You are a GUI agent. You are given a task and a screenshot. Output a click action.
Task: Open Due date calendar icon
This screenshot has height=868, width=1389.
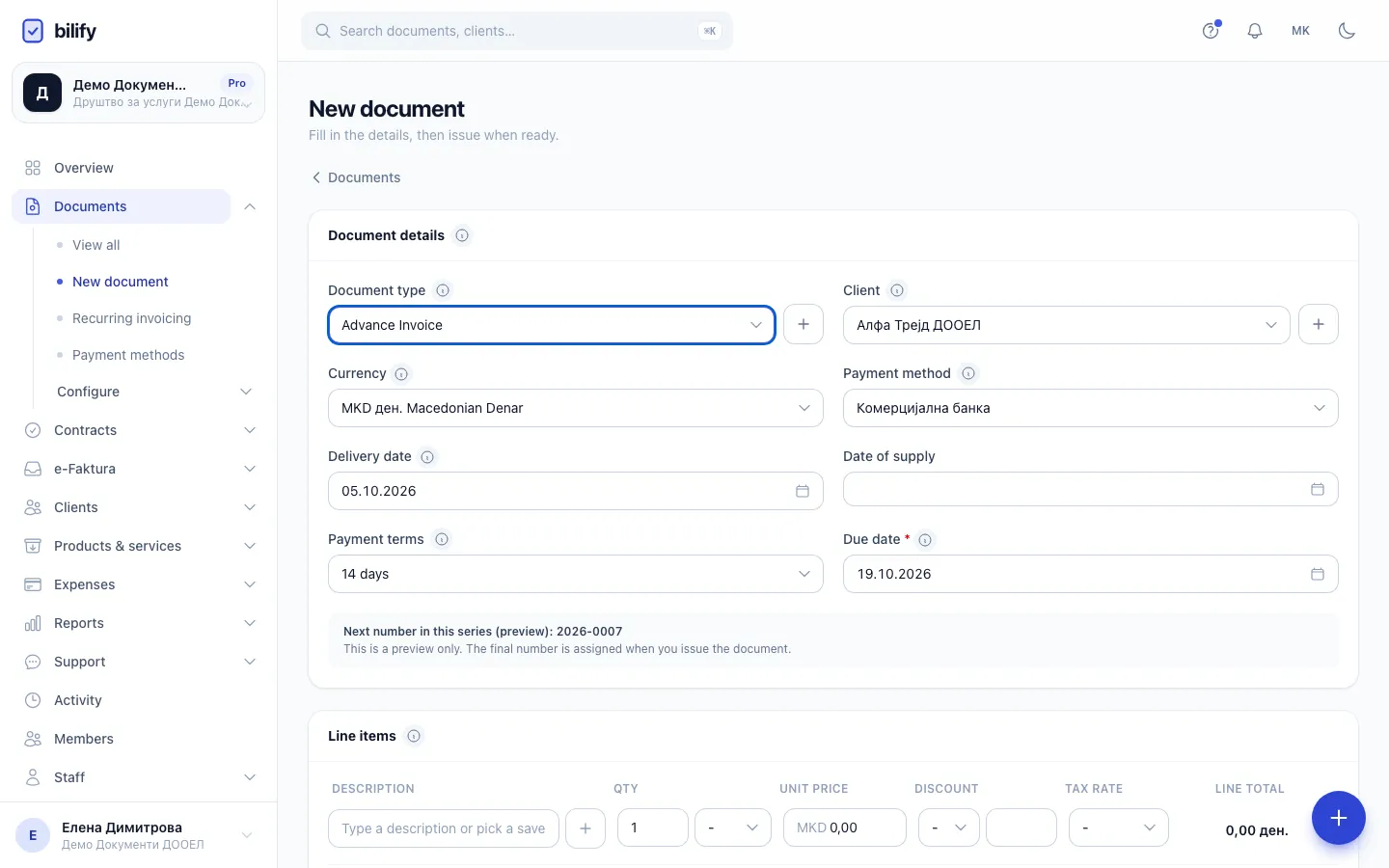tap(1318, 574)
